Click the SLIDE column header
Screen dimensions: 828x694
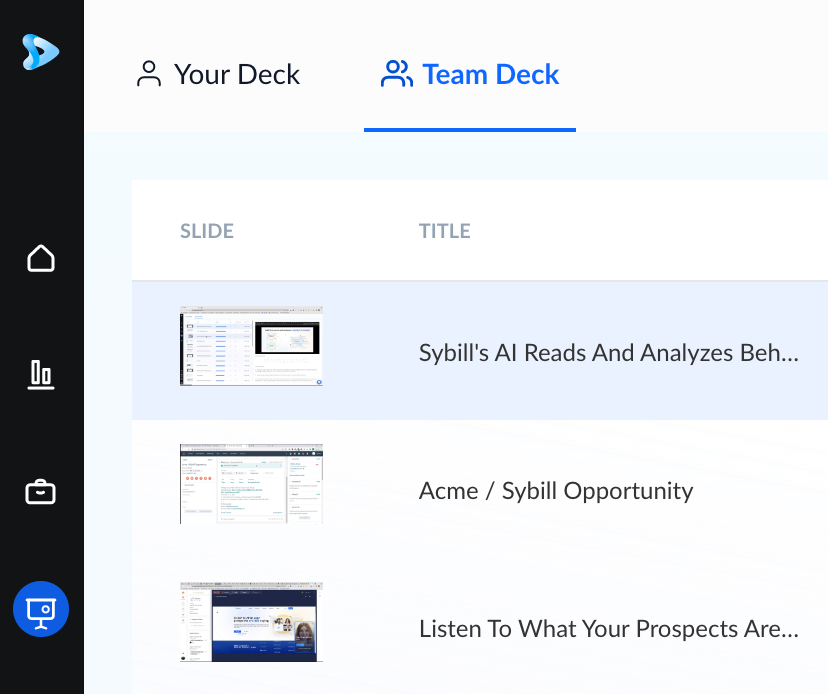[207, 231]
